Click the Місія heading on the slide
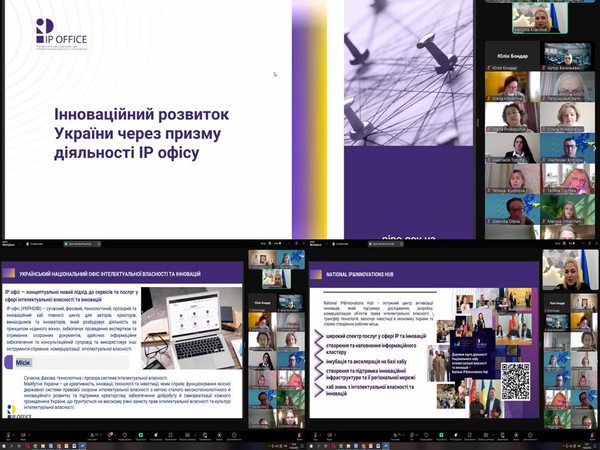 click(24, 362)
